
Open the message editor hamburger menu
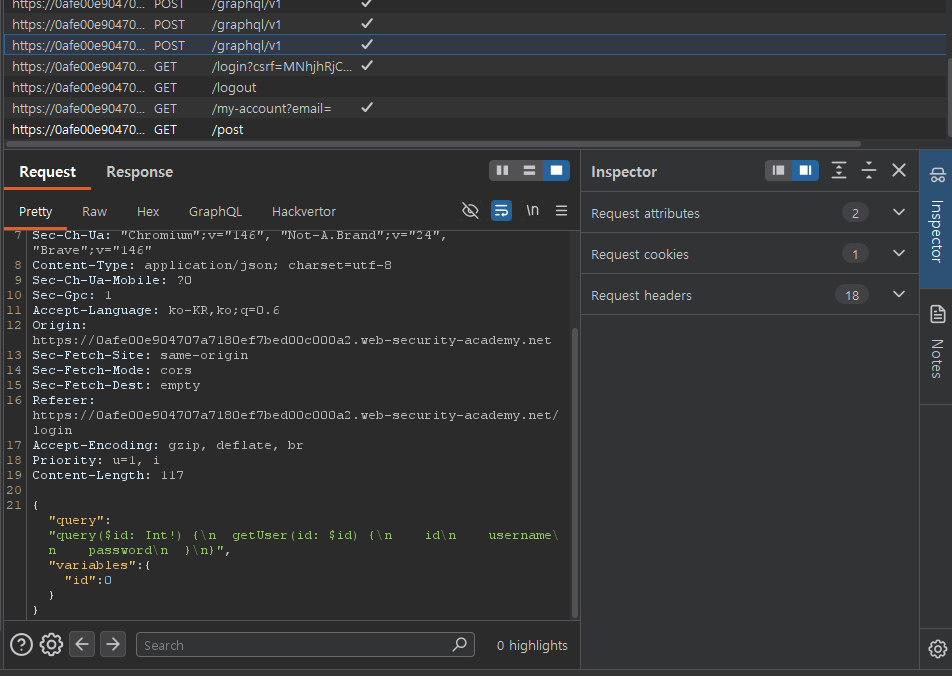point(561,211)
